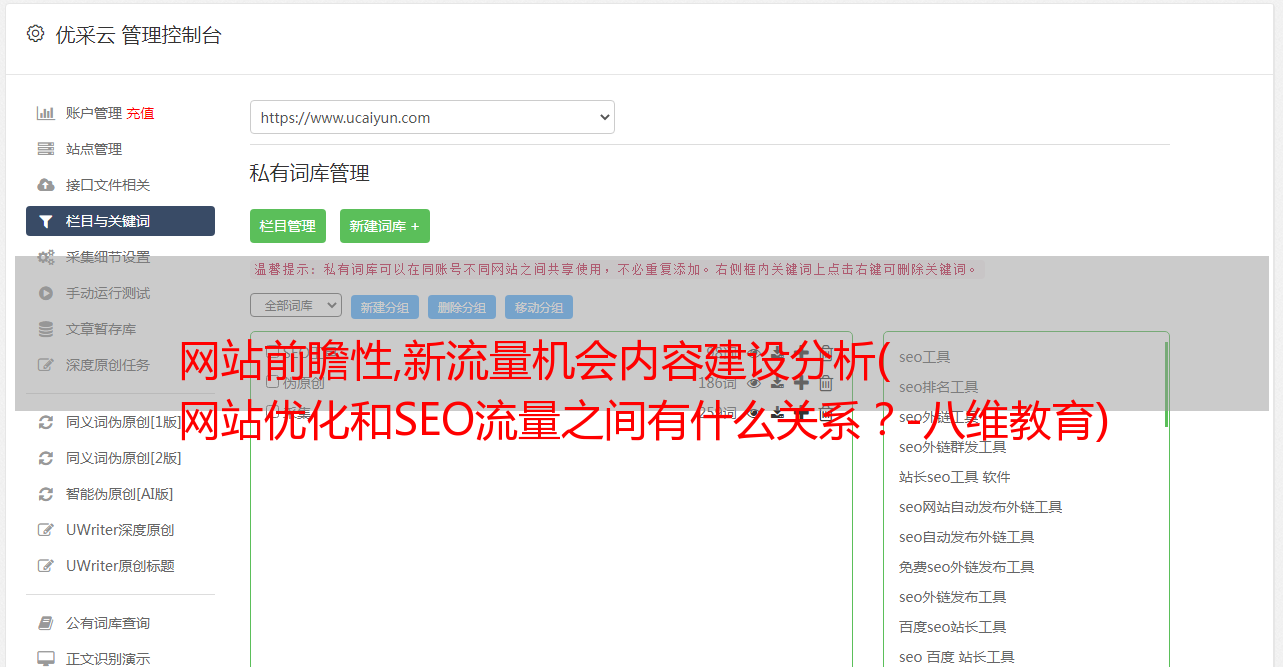Click the refresh icon for 同义词伪原创[1版]

(x=46, y=422)
